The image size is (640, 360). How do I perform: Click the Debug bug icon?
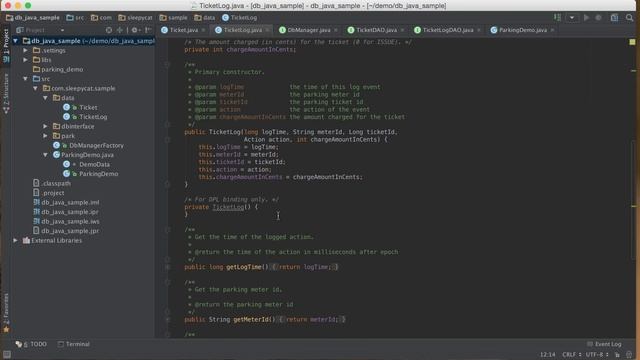point(598,18)
